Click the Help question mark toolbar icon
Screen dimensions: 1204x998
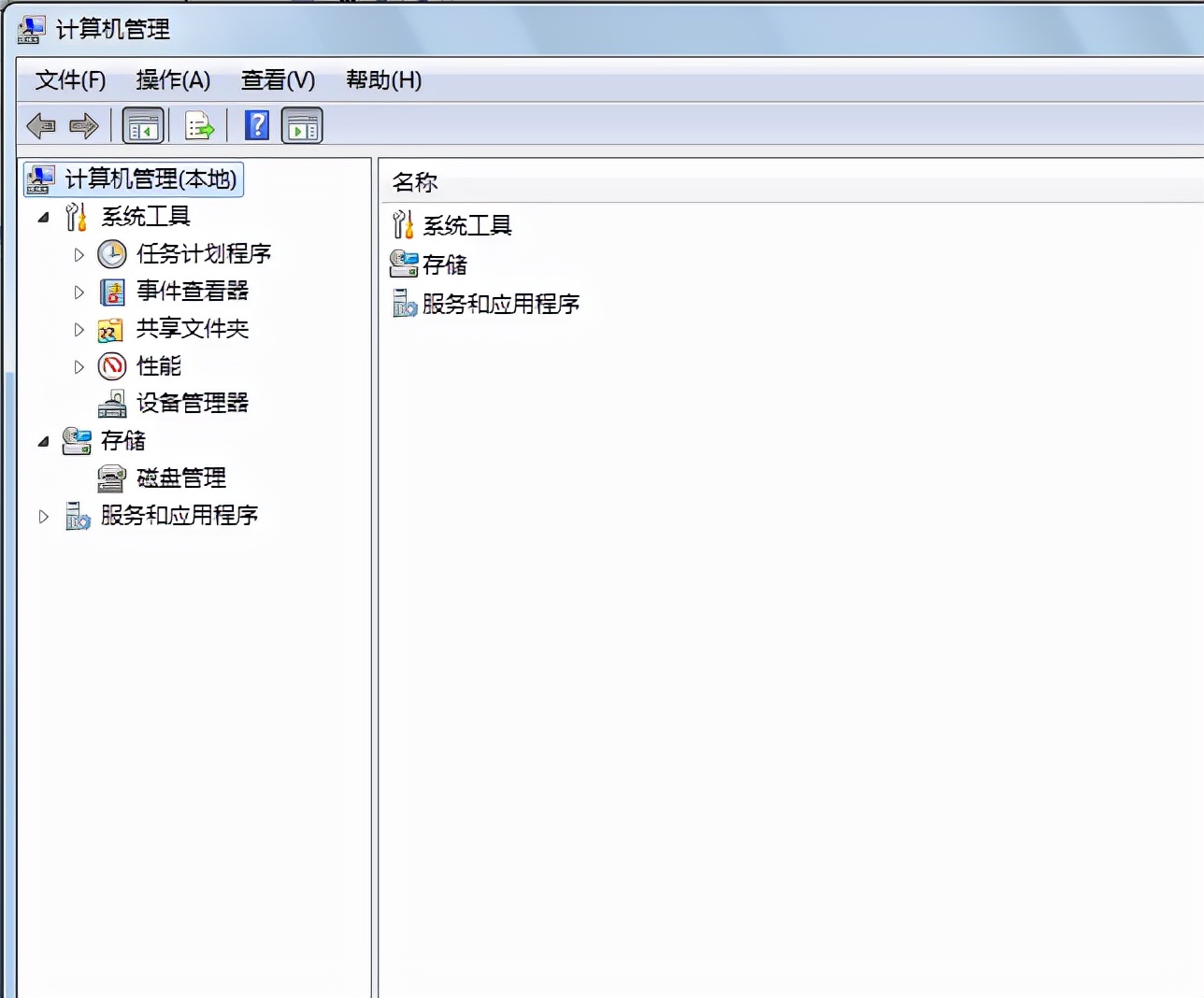click(257, 124)
